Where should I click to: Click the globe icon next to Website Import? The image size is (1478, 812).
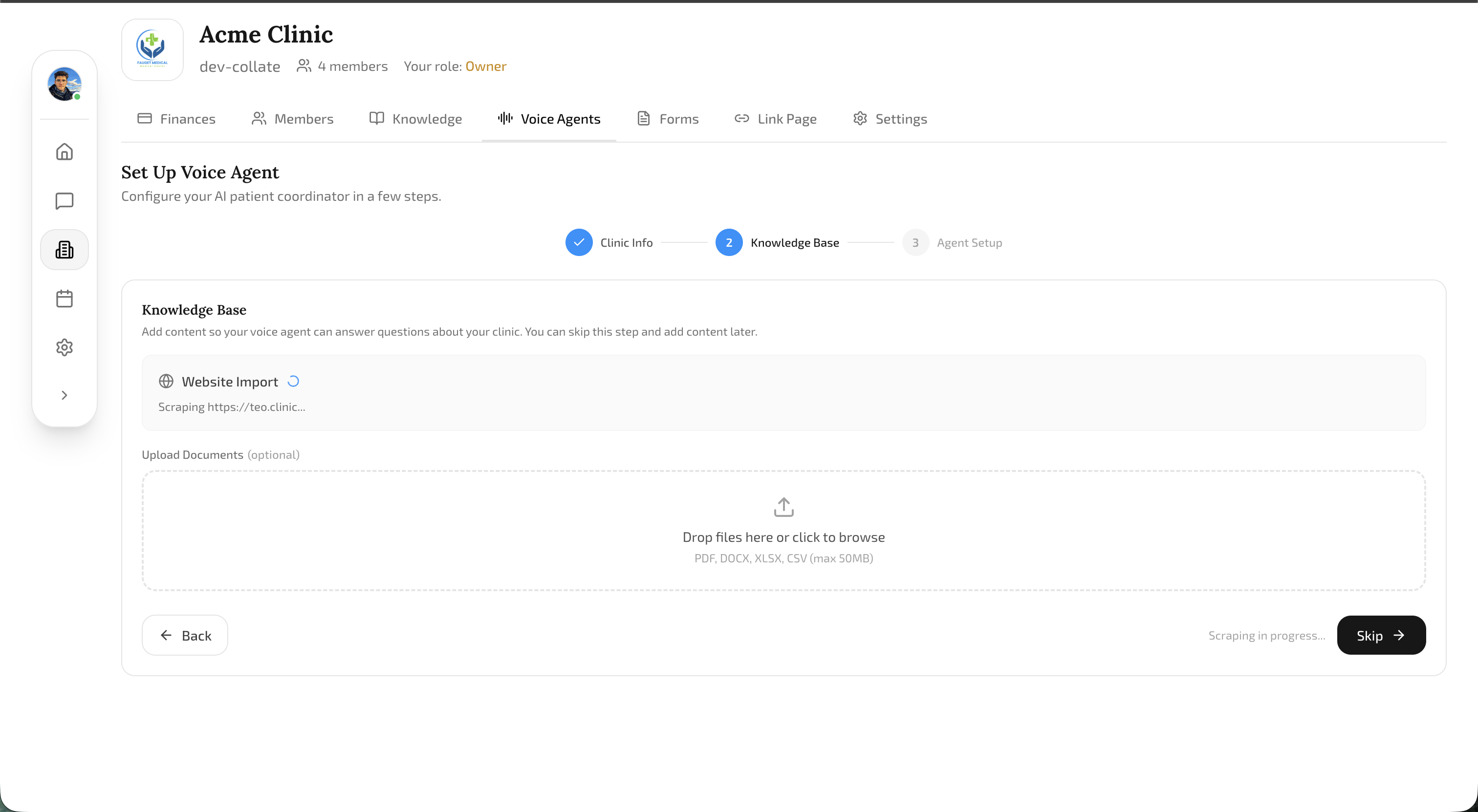(166, 381)
